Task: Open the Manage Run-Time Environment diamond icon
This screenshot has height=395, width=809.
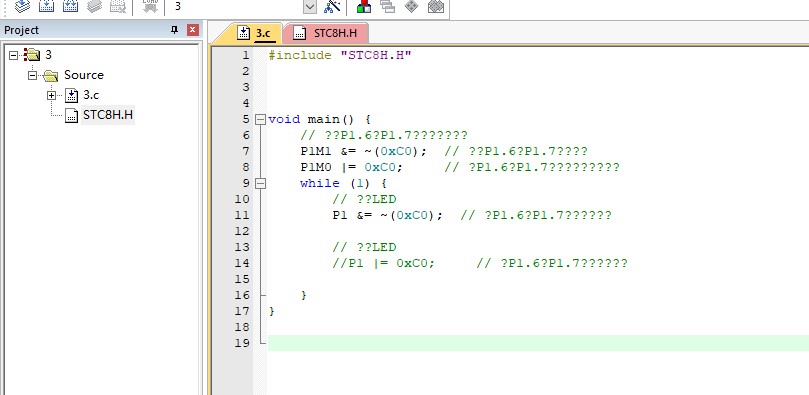Action: [411, 6]
